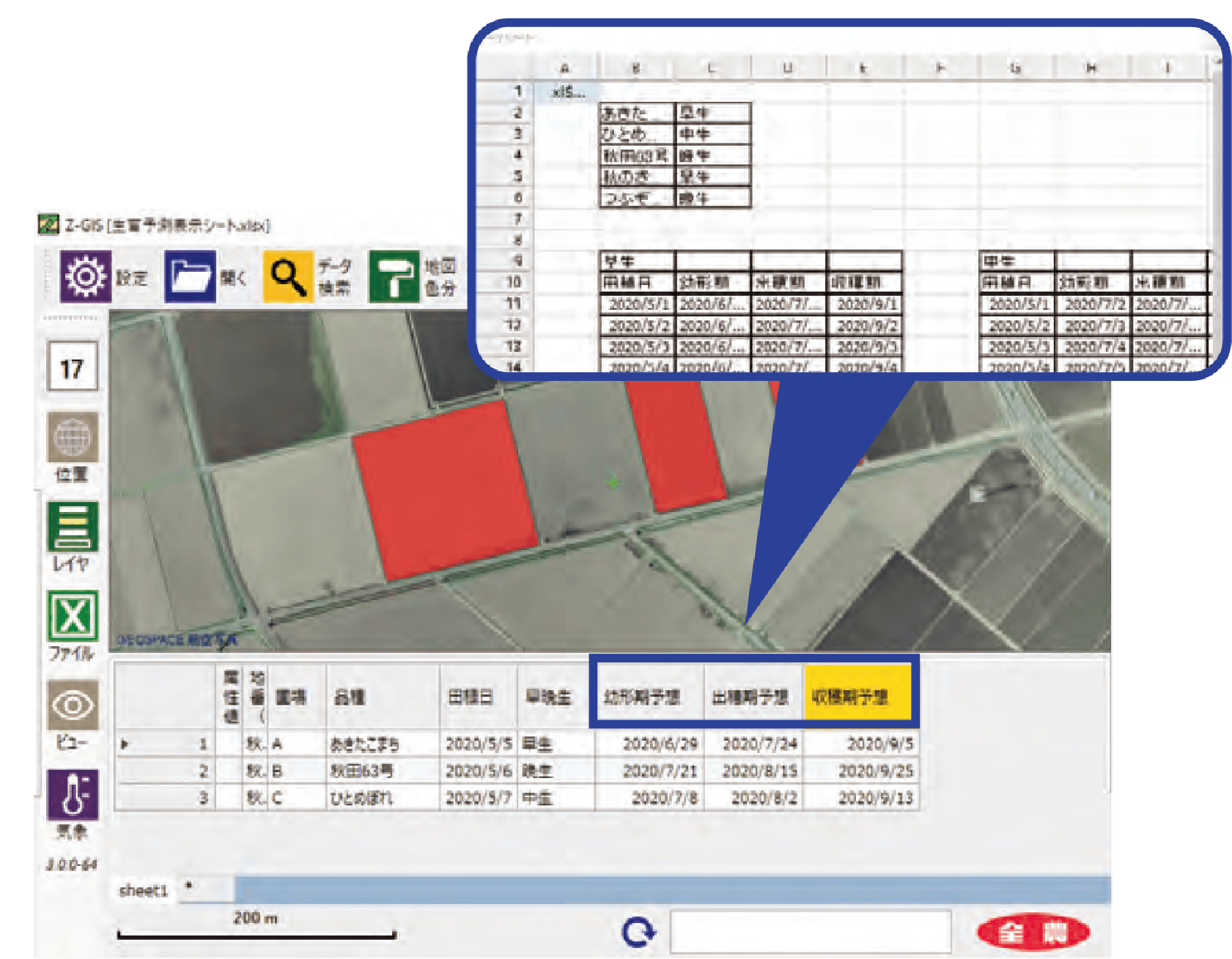Click the 位置 globe icon
The width and height of the screenshot is (1232, 959).
73,437
